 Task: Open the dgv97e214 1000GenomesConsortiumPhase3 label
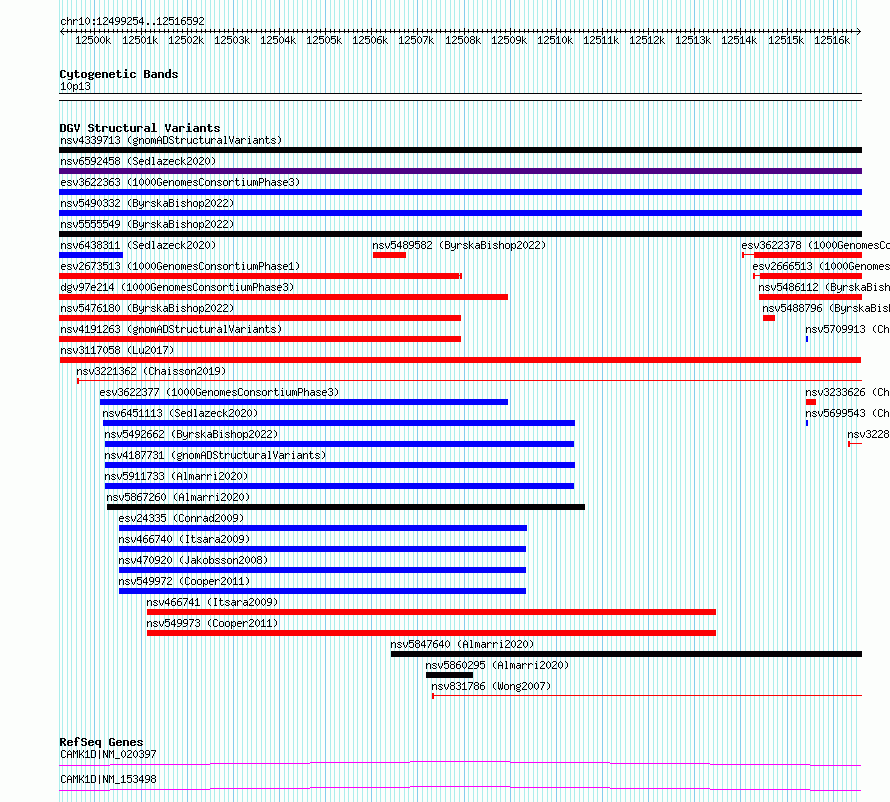tap(177, 287)
